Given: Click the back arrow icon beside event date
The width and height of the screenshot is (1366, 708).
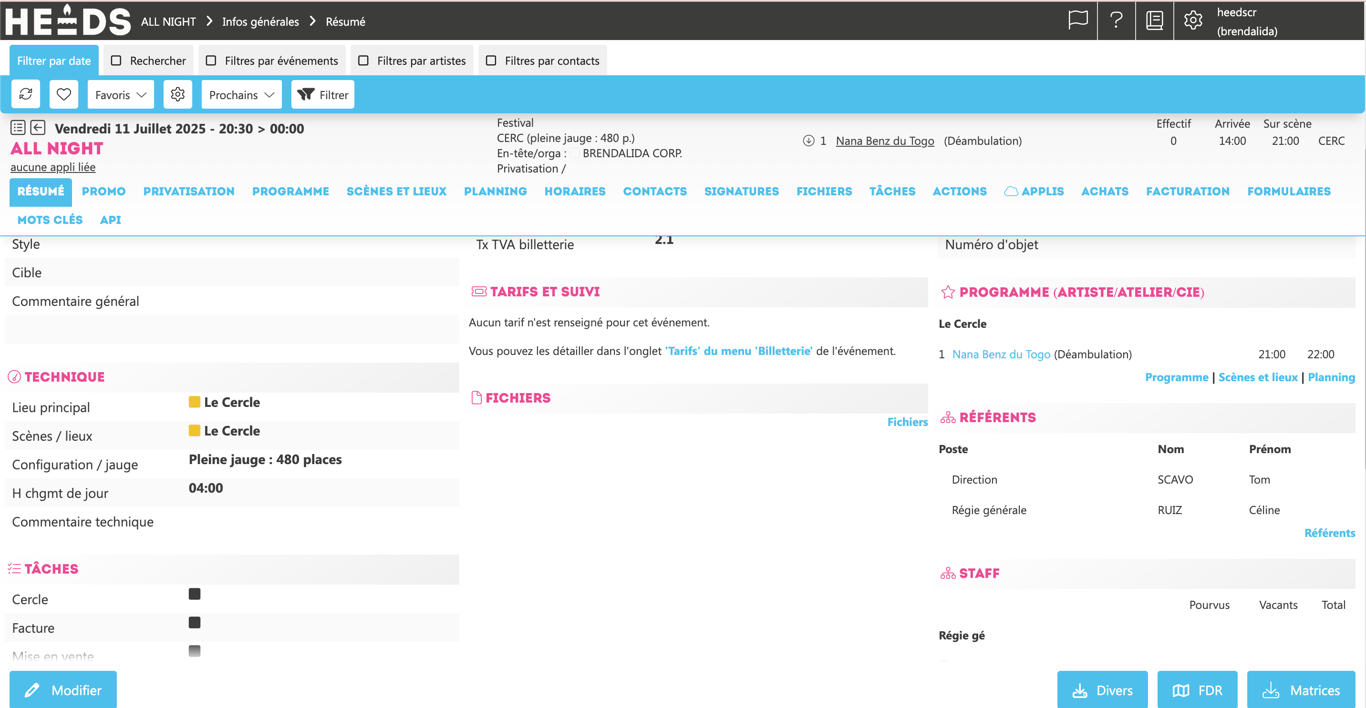Looking at the screenshot, I should coord(38,128).
